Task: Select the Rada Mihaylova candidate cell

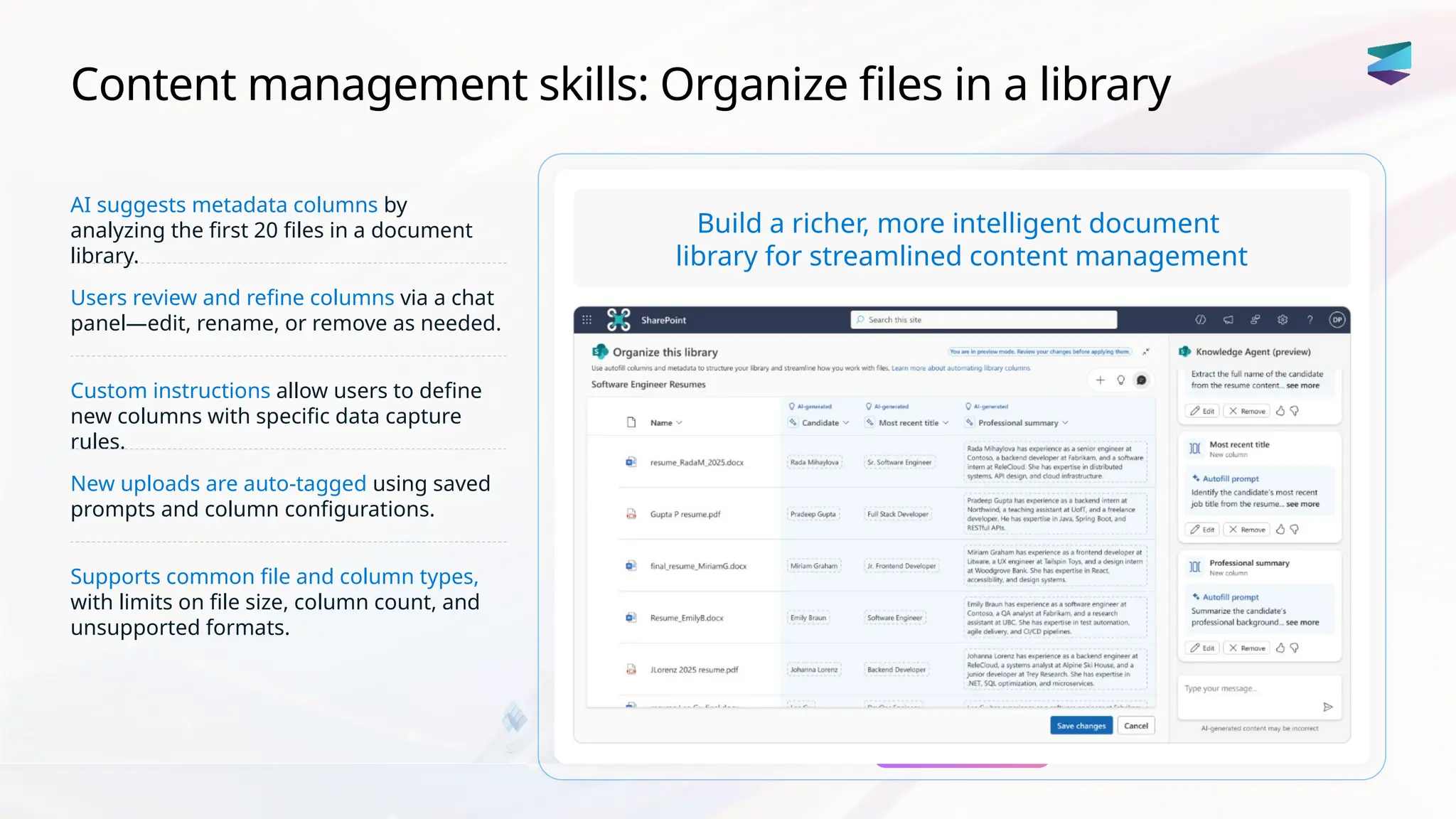Action: (x=814, y=462)
